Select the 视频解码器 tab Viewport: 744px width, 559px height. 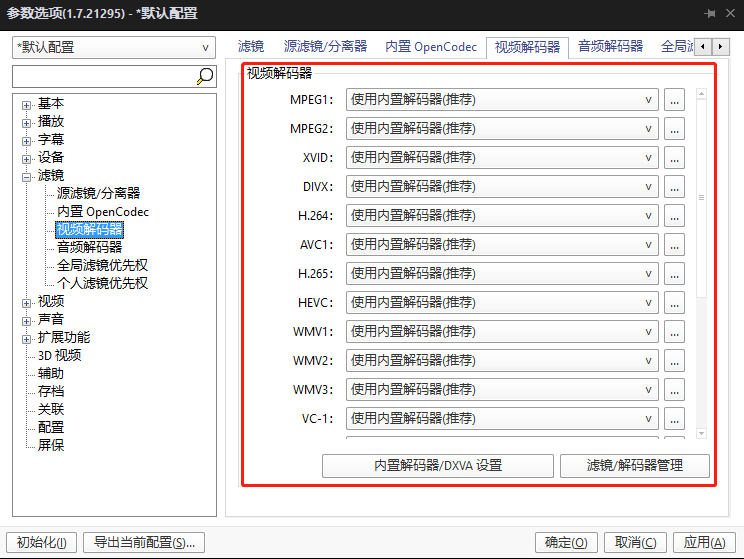point(527,47)
